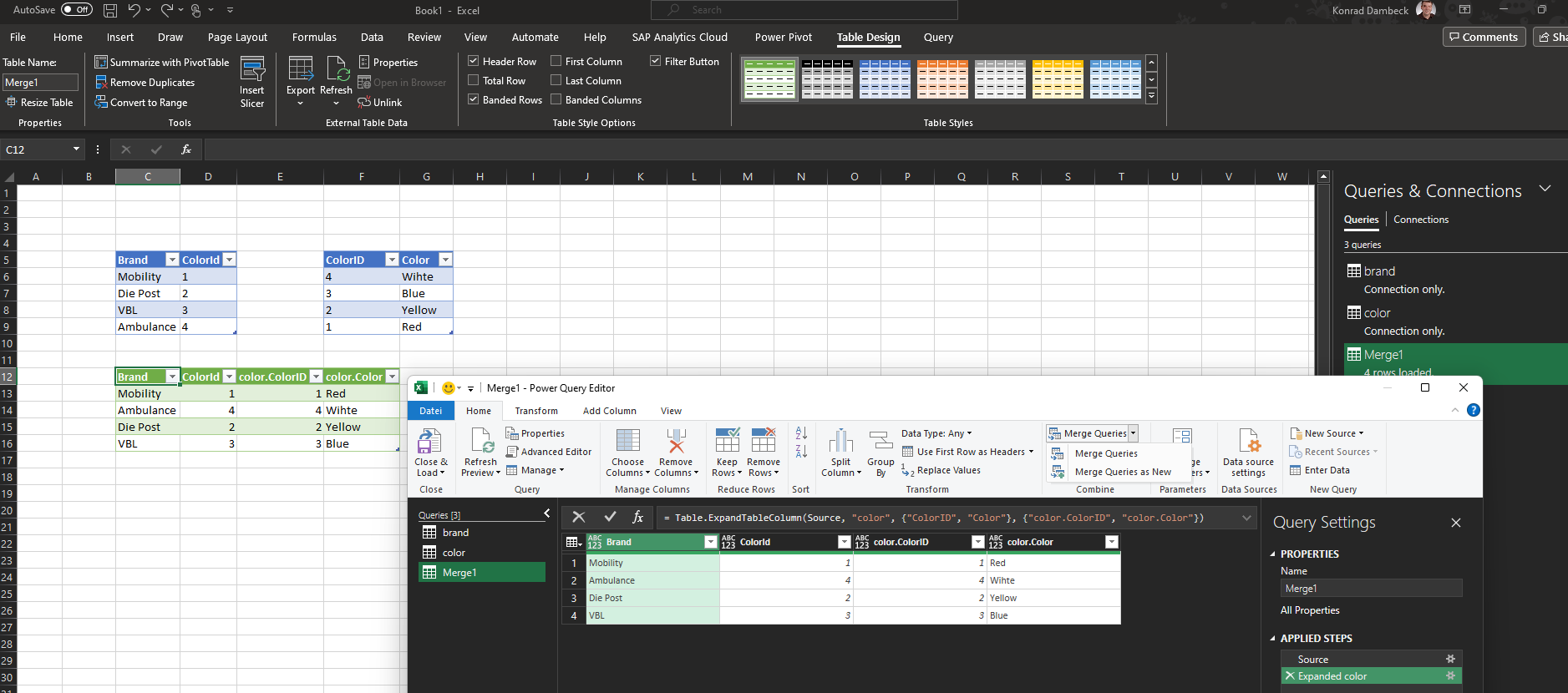
Task: Open New Source dropdown
Action: point(1327,433)
